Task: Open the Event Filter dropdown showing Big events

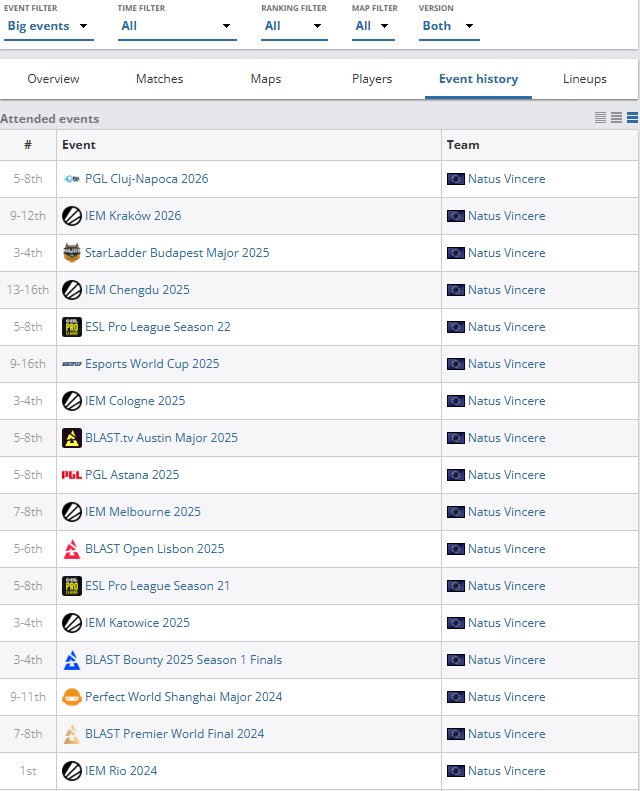Action: (x=48, y=26)
